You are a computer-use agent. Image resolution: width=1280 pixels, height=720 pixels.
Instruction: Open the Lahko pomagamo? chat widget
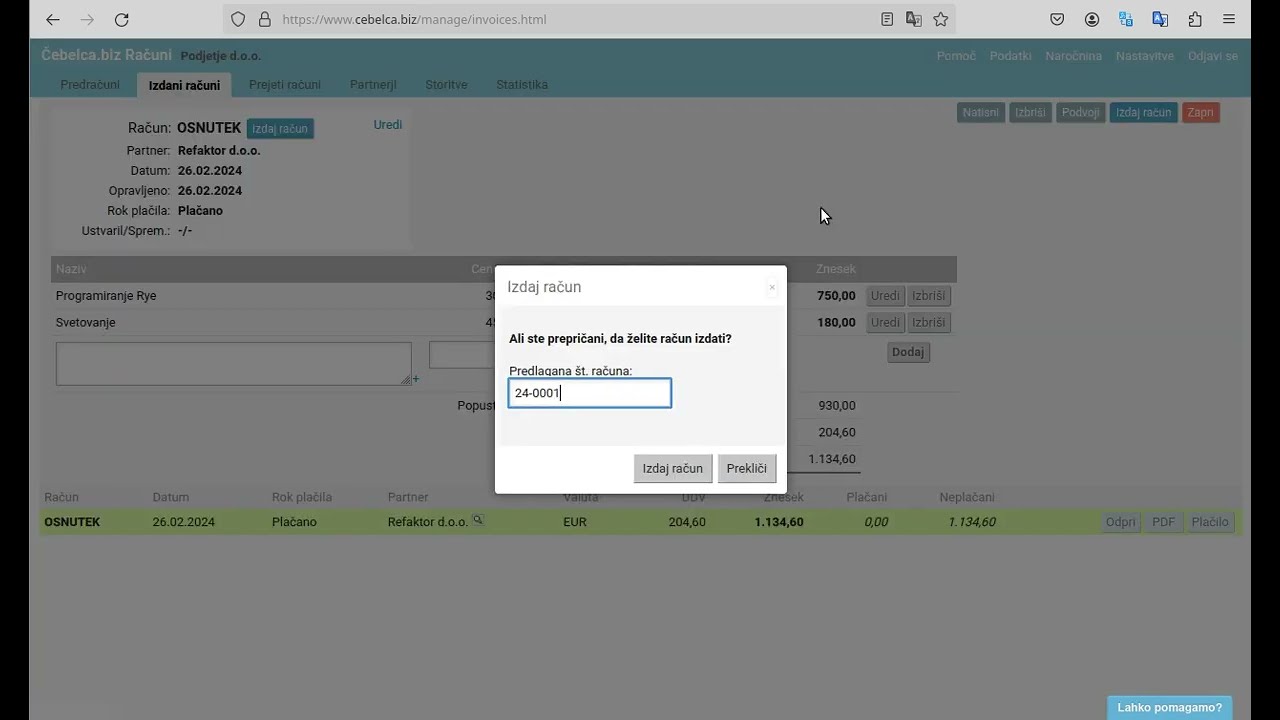click(x=1170, y=707)
